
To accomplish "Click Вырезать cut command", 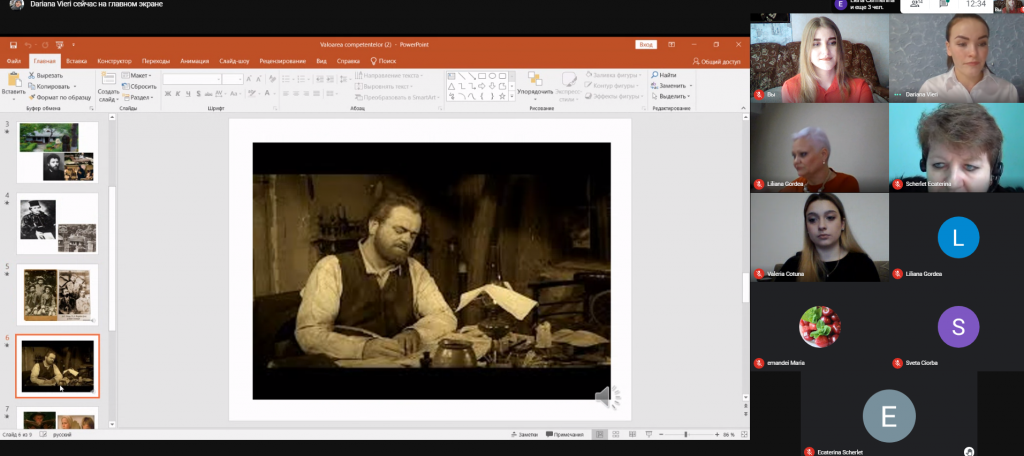I will click(46, 75).
